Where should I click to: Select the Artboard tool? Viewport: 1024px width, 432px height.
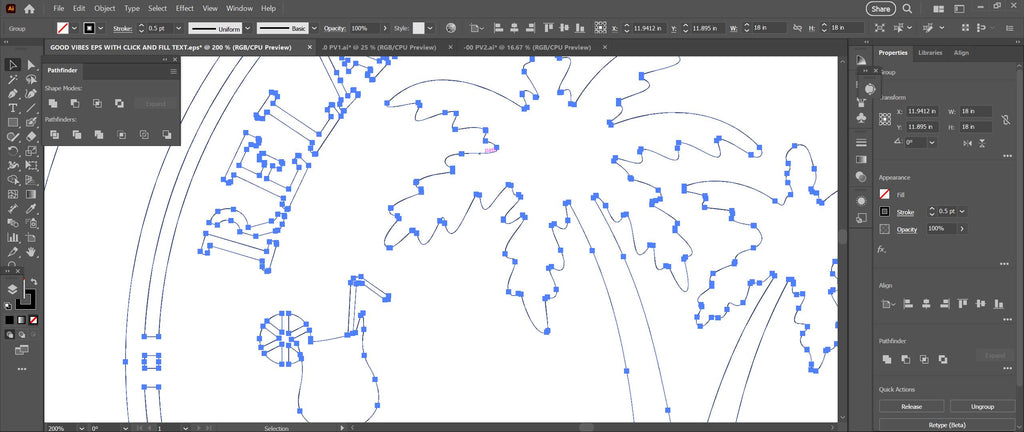click(31, 238)
